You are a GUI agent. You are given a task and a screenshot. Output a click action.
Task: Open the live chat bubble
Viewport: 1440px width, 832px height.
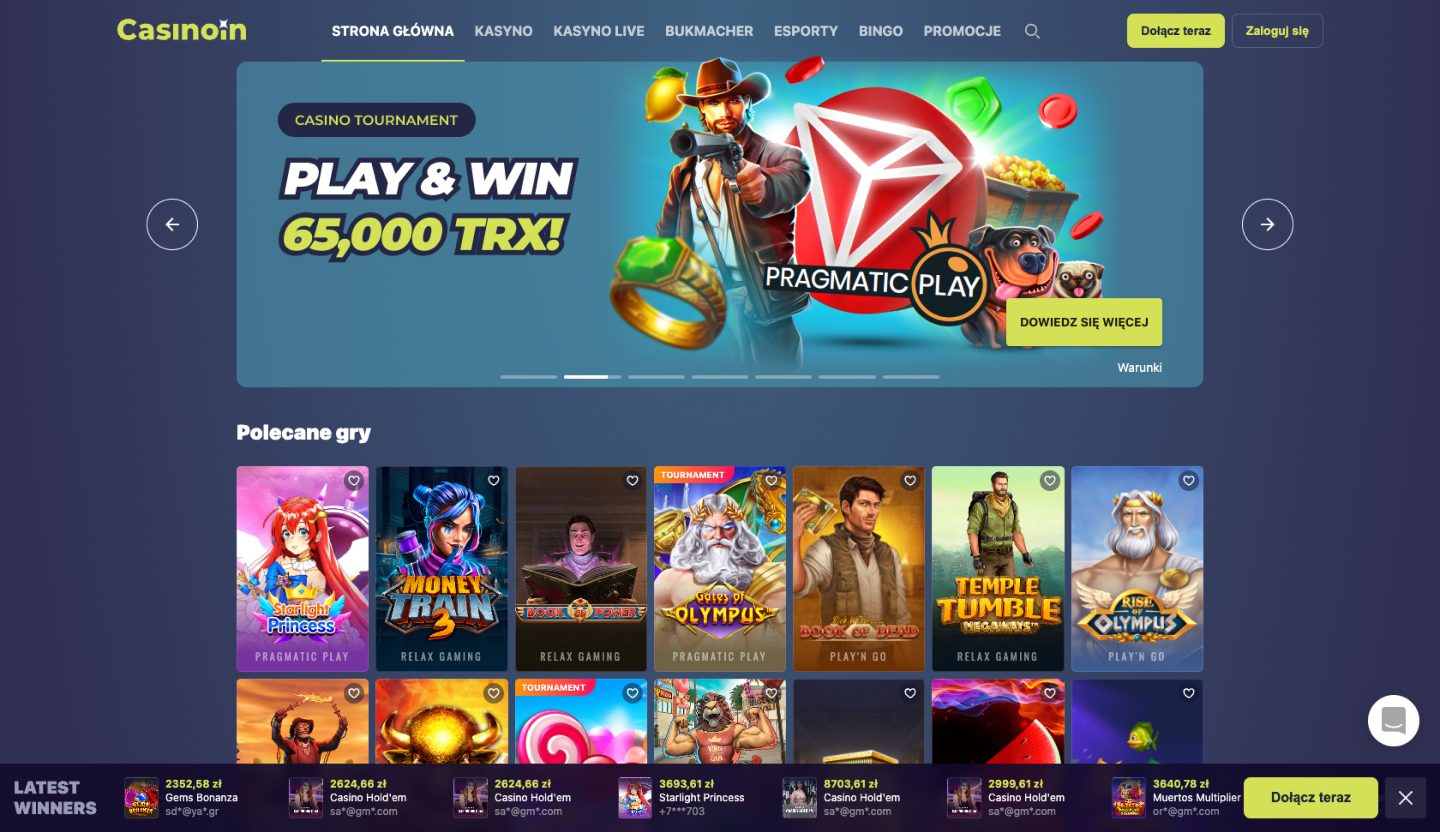click(x=1393, y=720)
